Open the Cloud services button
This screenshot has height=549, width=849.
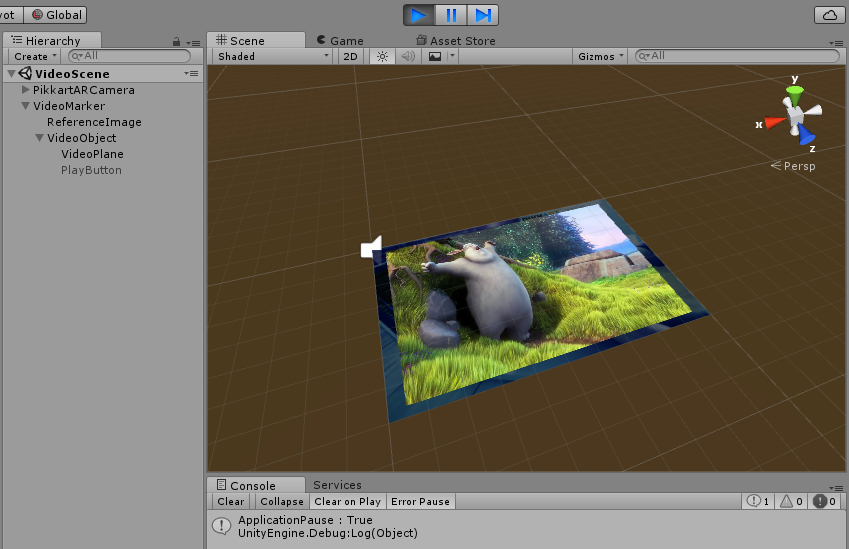(x=830, y=15)
